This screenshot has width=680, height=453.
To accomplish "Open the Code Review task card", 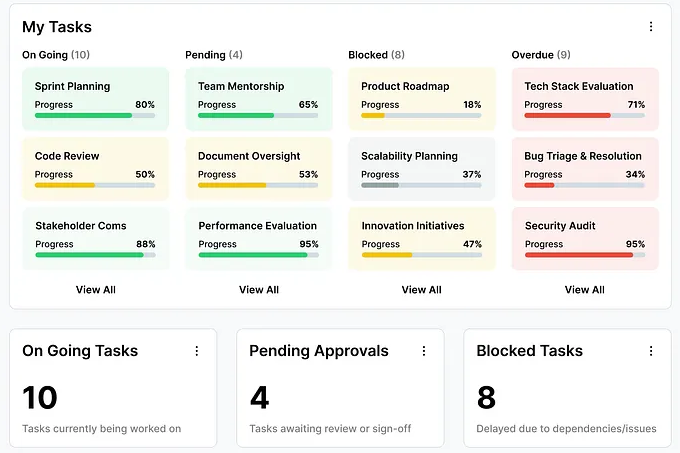I will [x=95, y=168].
